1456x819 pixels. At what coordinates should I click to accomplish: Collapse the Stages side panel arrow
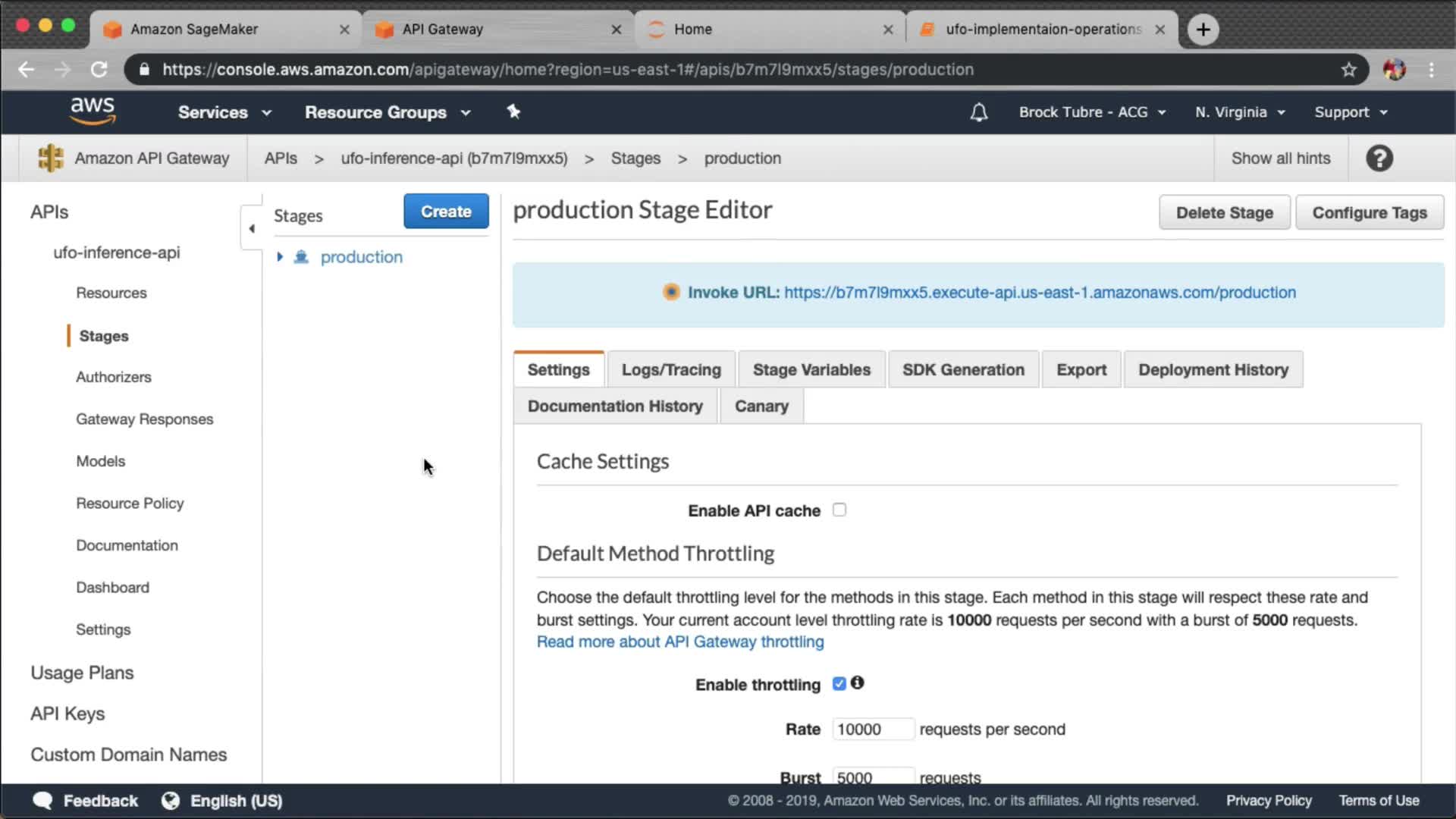252,228
